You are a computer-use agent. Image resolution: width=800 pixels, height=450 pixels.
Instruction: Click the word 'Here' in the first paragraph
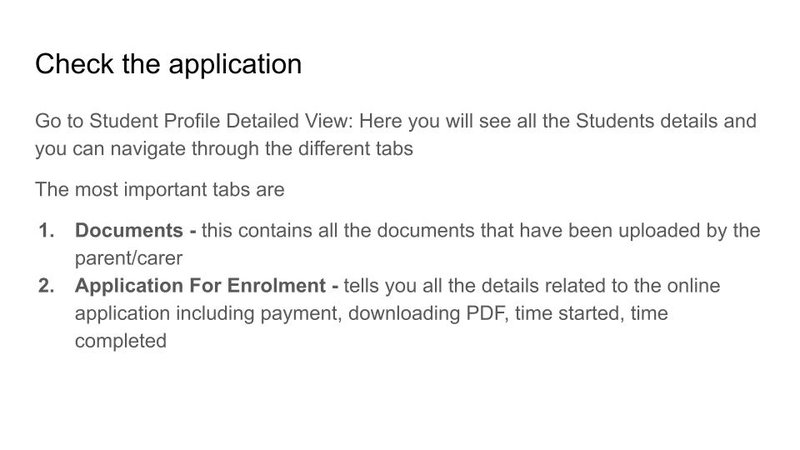[x=382, y=122]
